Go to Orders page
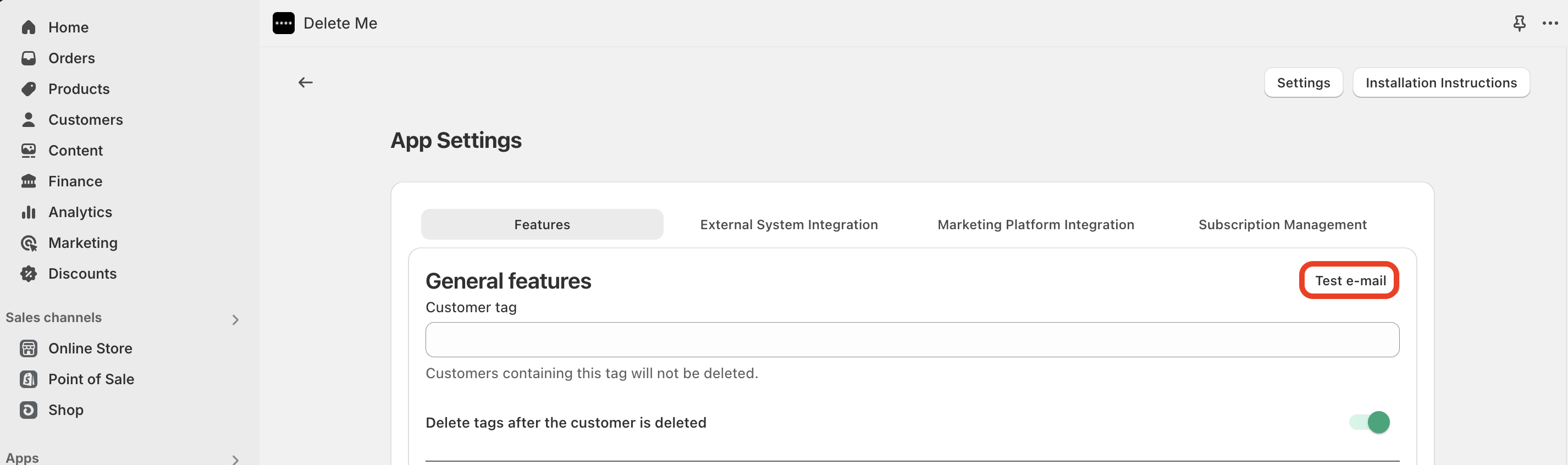Viewport: 1568px width, 465px height. (x=71, y=58)
